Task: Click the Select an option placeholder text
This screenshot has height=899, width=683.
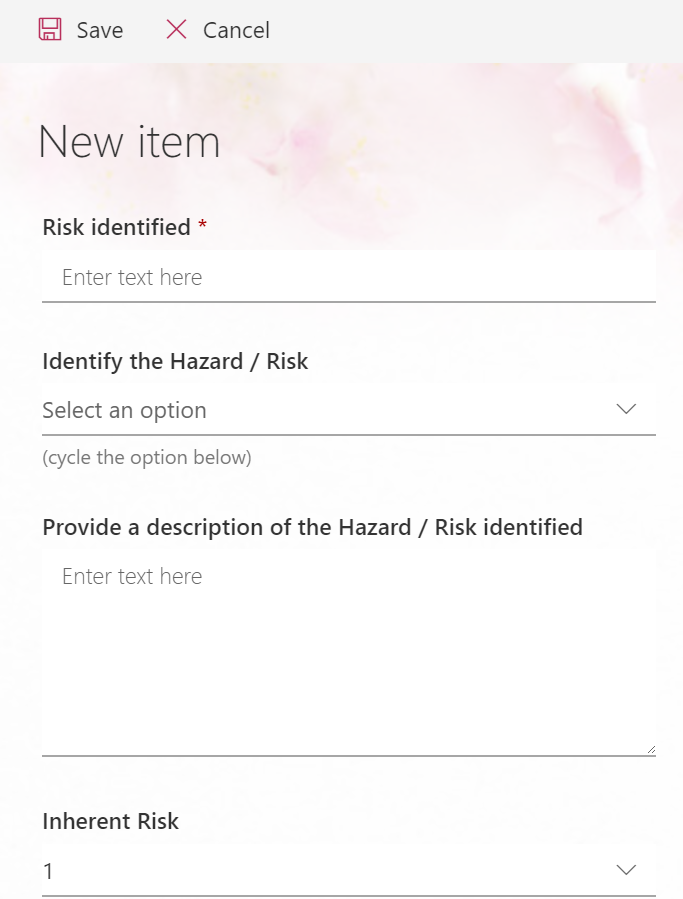Action: (x=124, y=410)
